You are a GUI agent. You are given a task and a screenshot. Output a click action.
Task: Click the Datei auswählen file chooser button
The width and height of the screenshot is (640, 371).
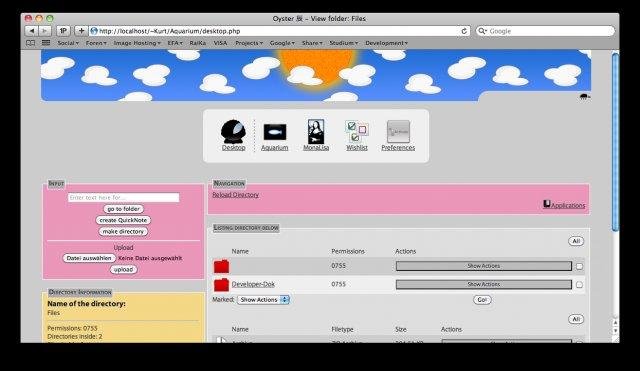click(x=89, y=258)
